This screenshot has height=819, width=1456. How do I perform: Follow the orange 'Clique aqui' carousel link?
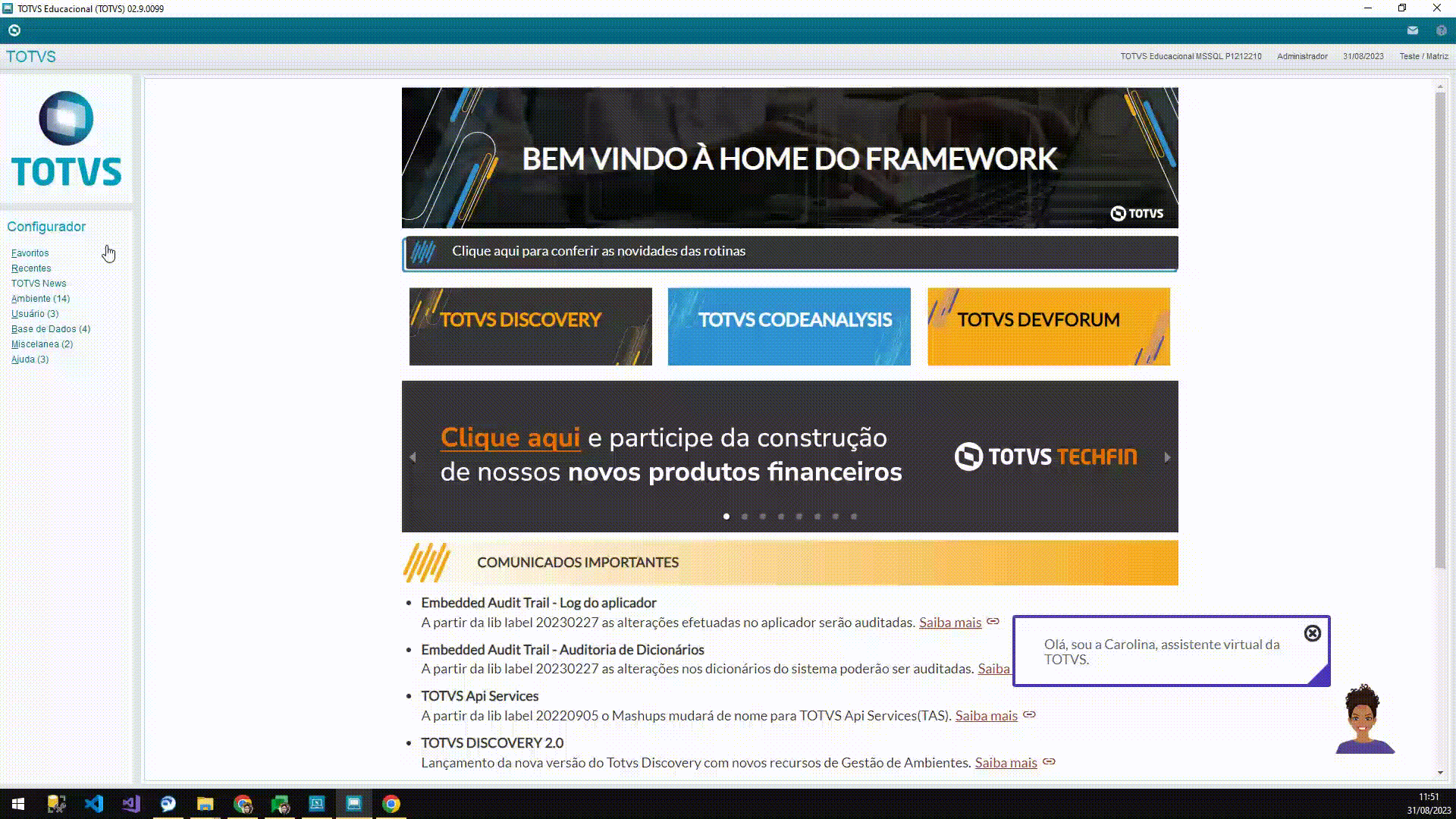coord(510,438)
